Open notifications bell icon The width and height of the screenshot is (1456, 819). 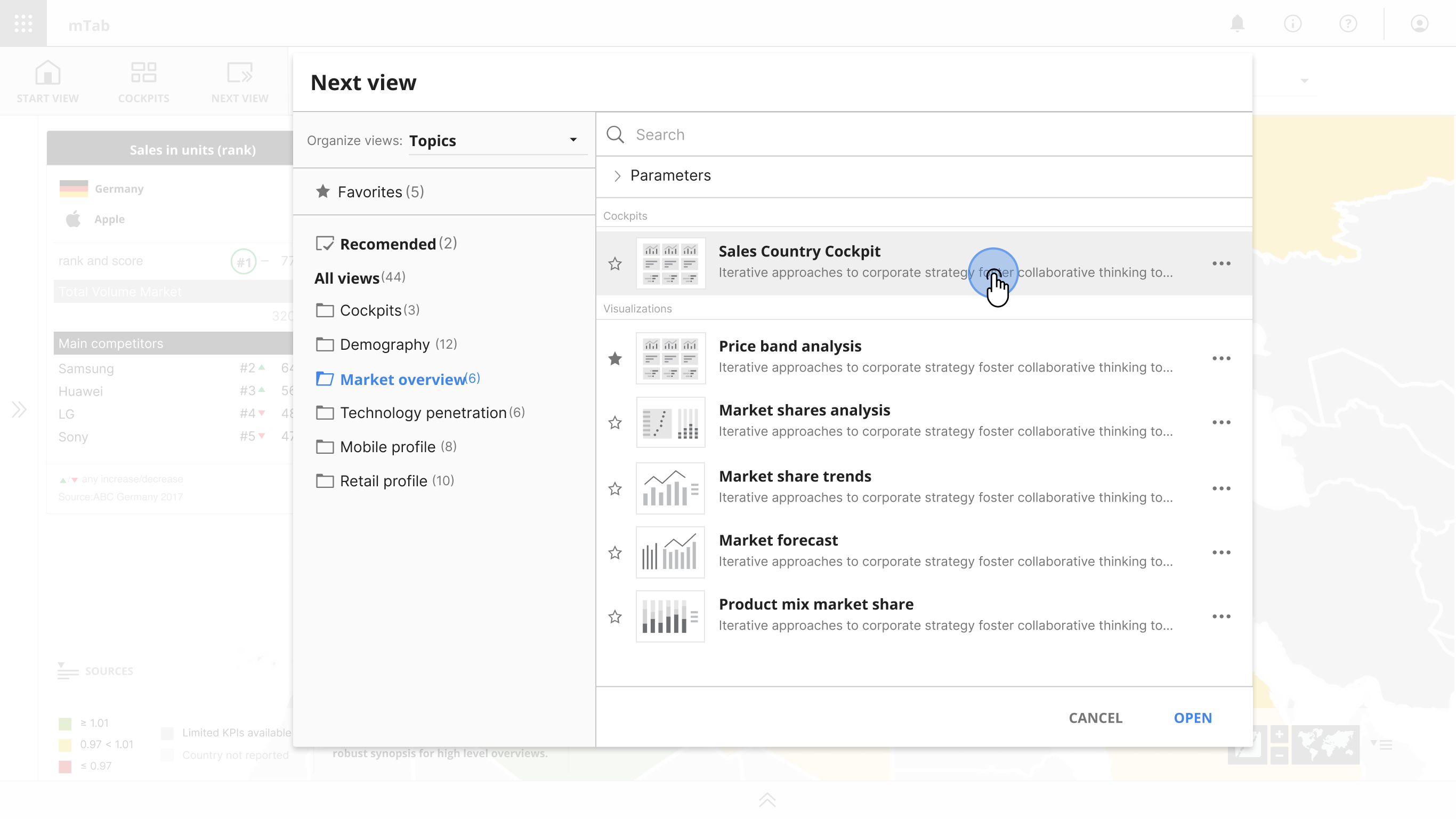(x=1237, y=23)
